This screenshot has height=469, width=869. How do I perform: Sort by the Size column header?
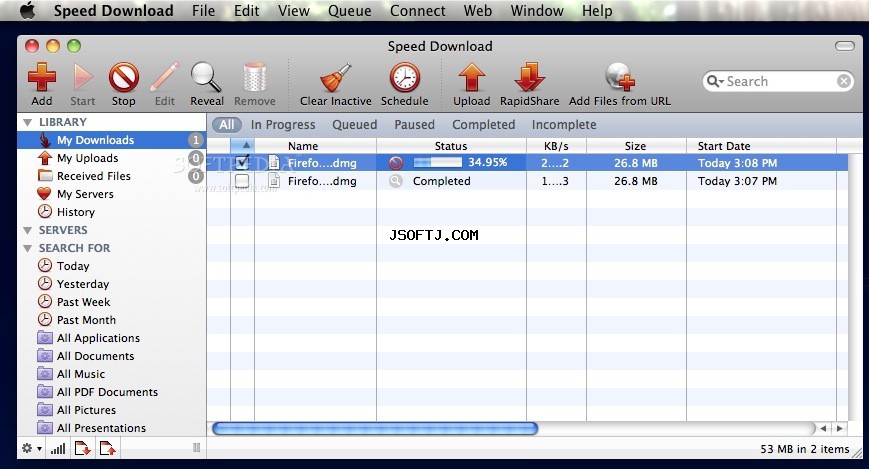pyautogui.click(x=636, y=146)
